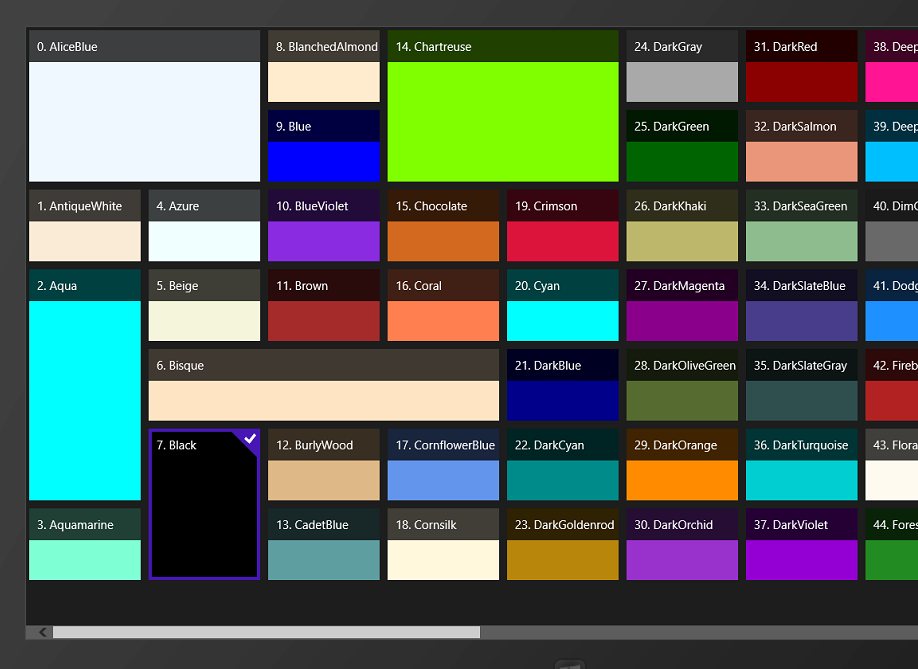Select the DarkSlateBlue tile

click(801, 306)
